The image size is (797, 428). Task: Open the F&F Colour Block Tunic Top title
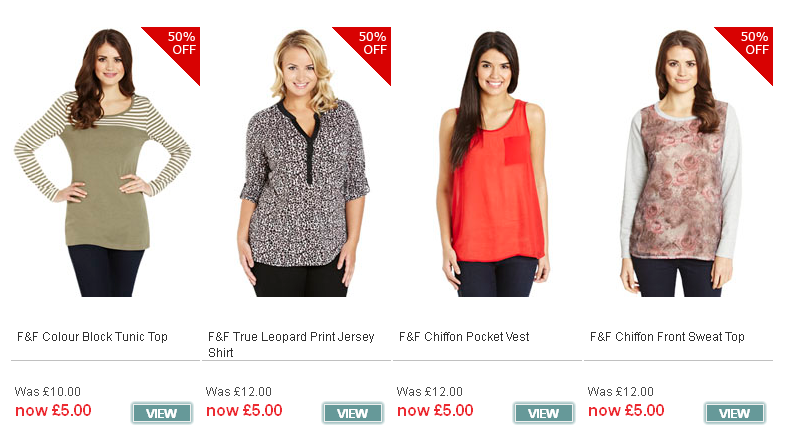[92, 337]
